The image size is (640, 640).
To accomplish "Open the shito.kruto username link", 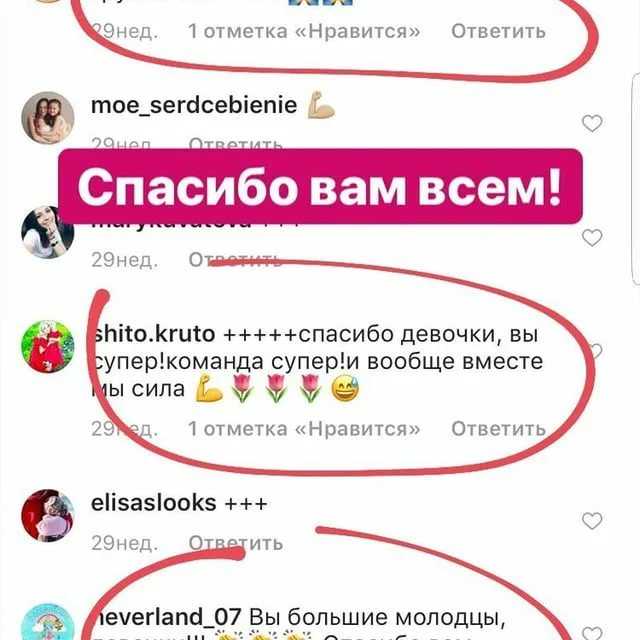I will [153, 334].
